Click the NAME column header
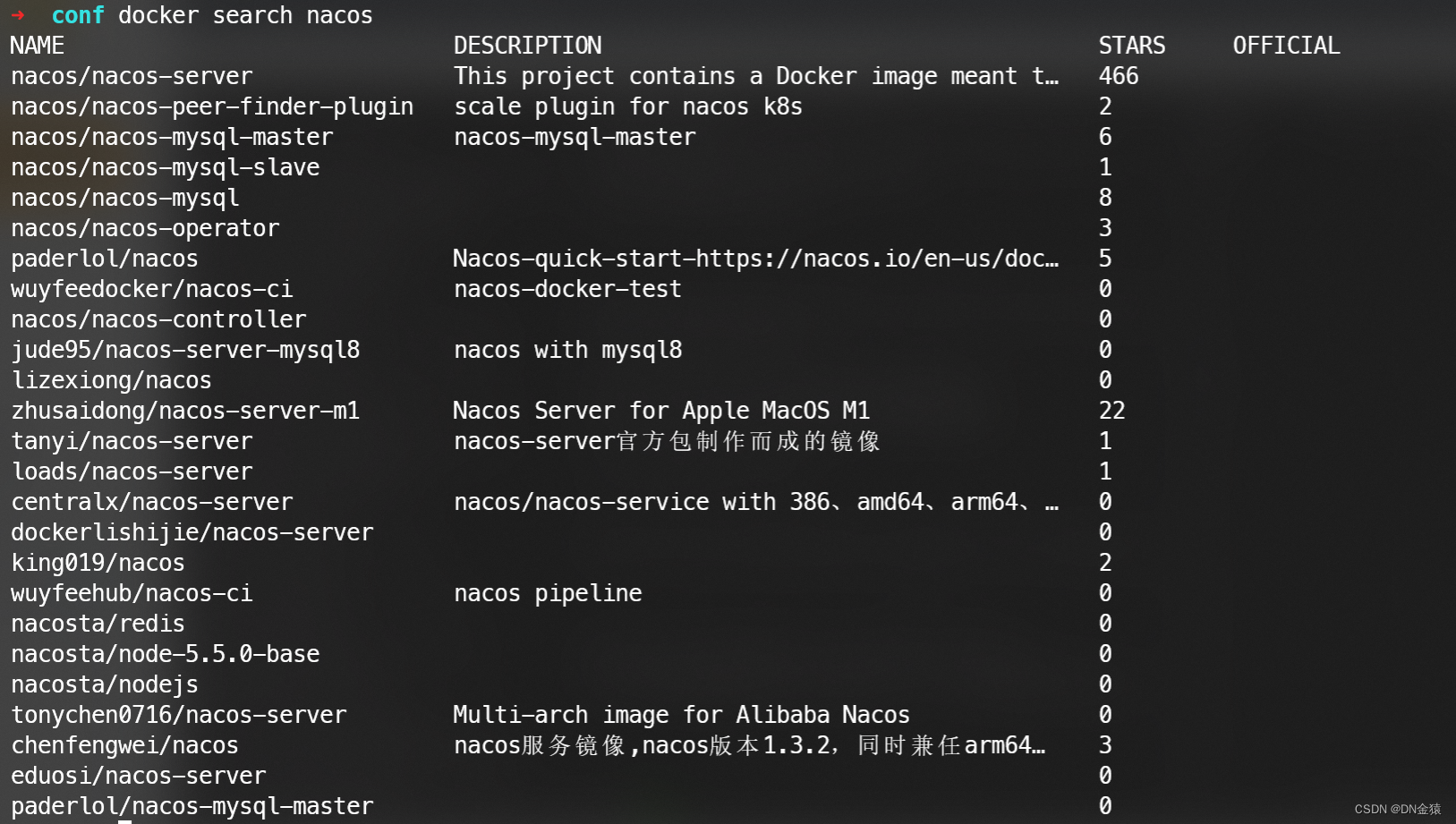This screenshot has width=1456, height=824. click(38, 46)
